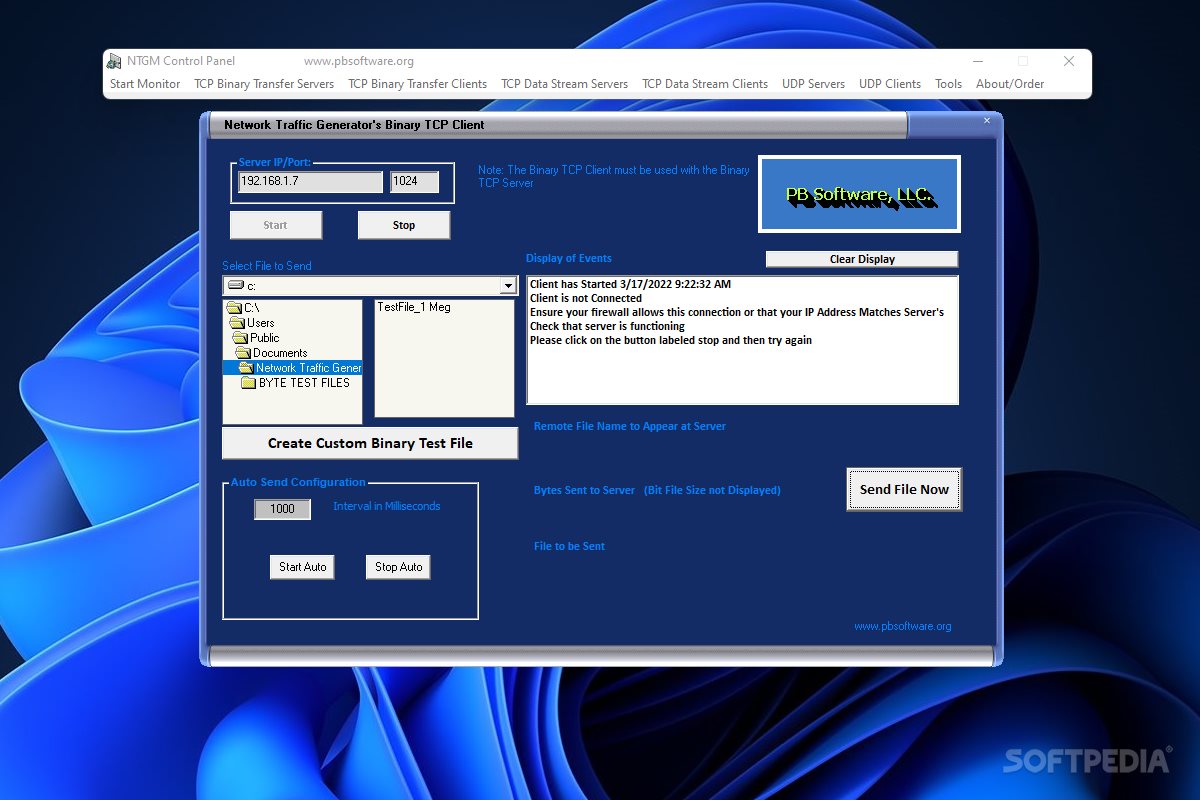
Task: Open TCP Binary Transfer Clients menu
Action: [x=418, y=84]
